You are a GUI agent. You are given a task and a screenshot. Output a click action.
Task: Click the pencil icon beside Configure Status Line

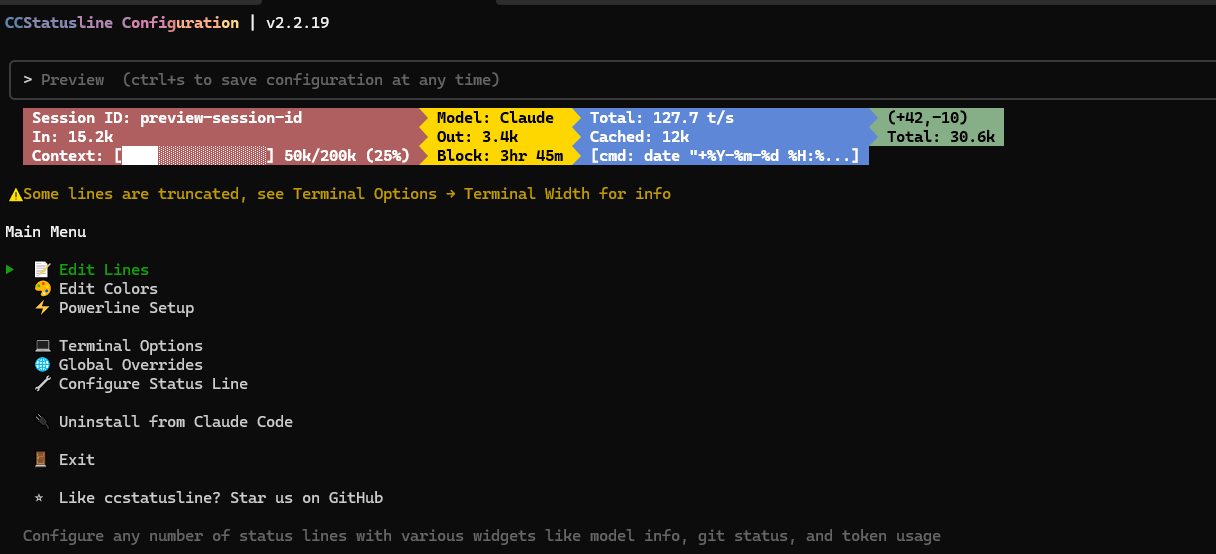41,383
